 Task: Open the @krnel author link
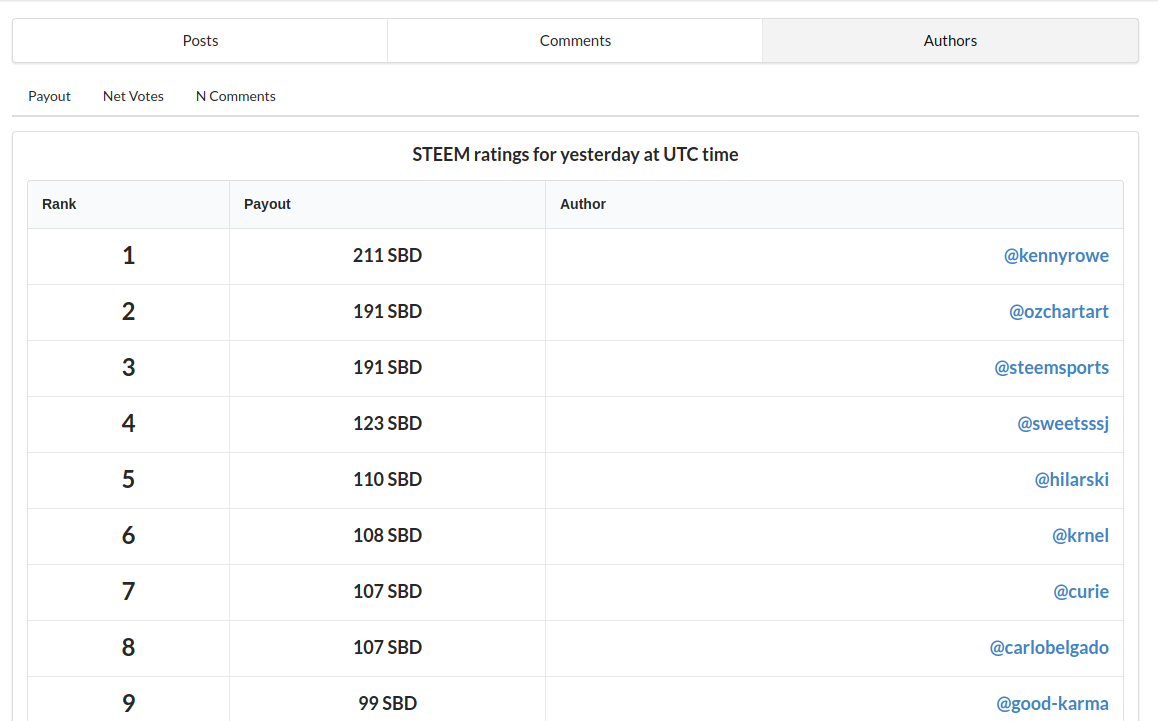coord(1080,536)
